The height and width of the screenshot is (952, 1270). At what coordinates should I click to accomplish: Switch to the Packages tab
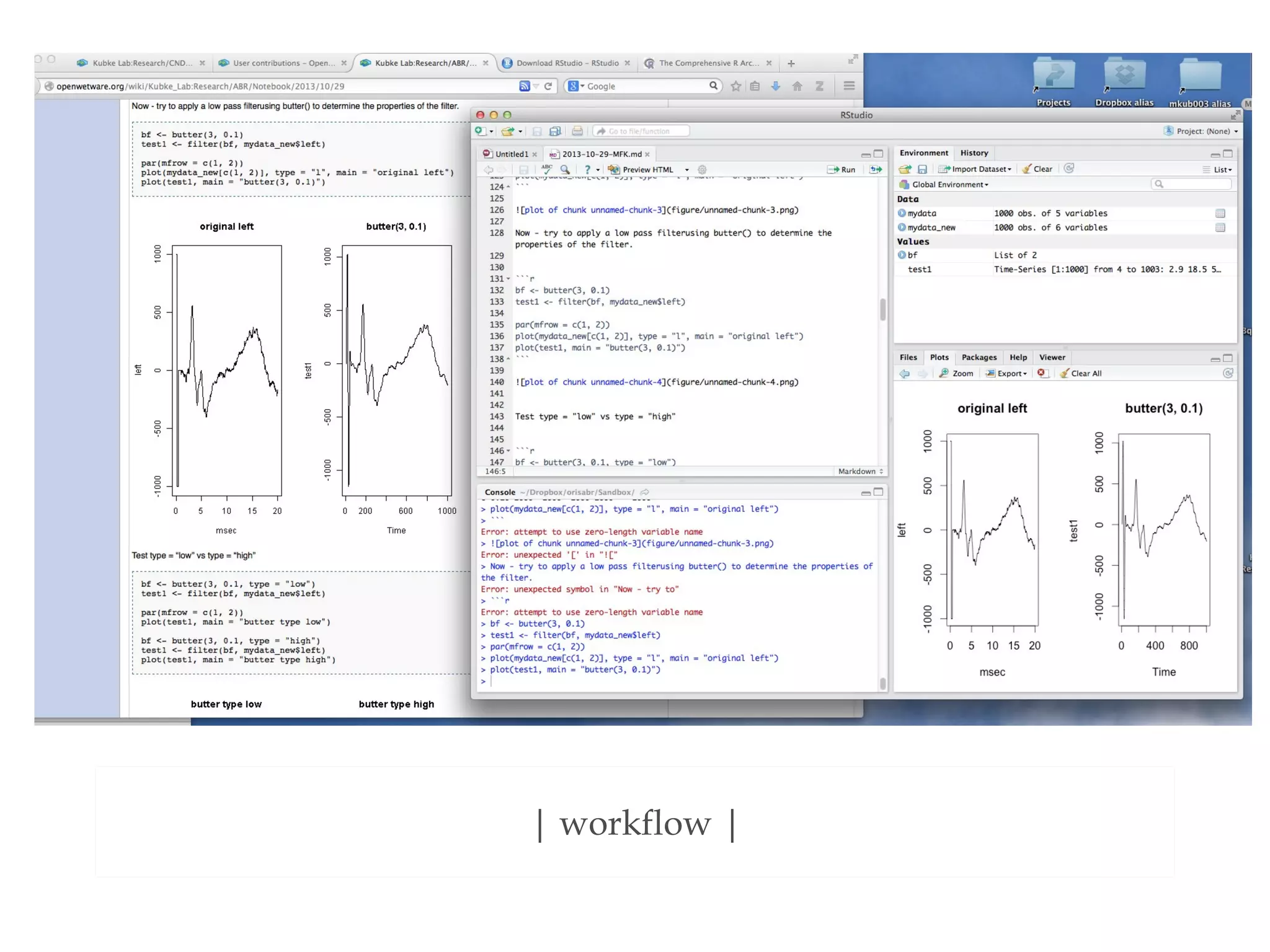point(979,358)
